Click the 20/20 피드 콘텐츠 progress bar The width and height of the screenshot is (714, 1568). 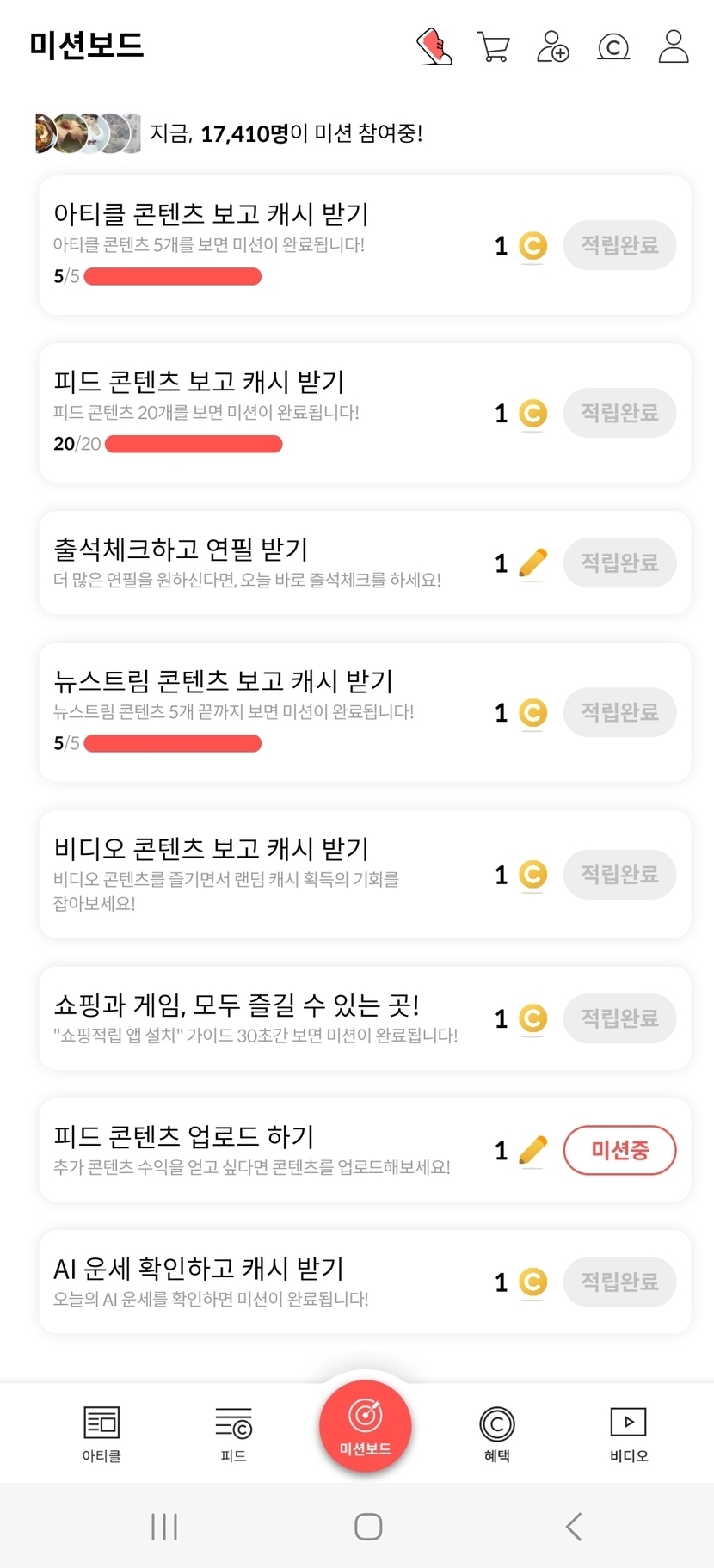click(194, 444)
